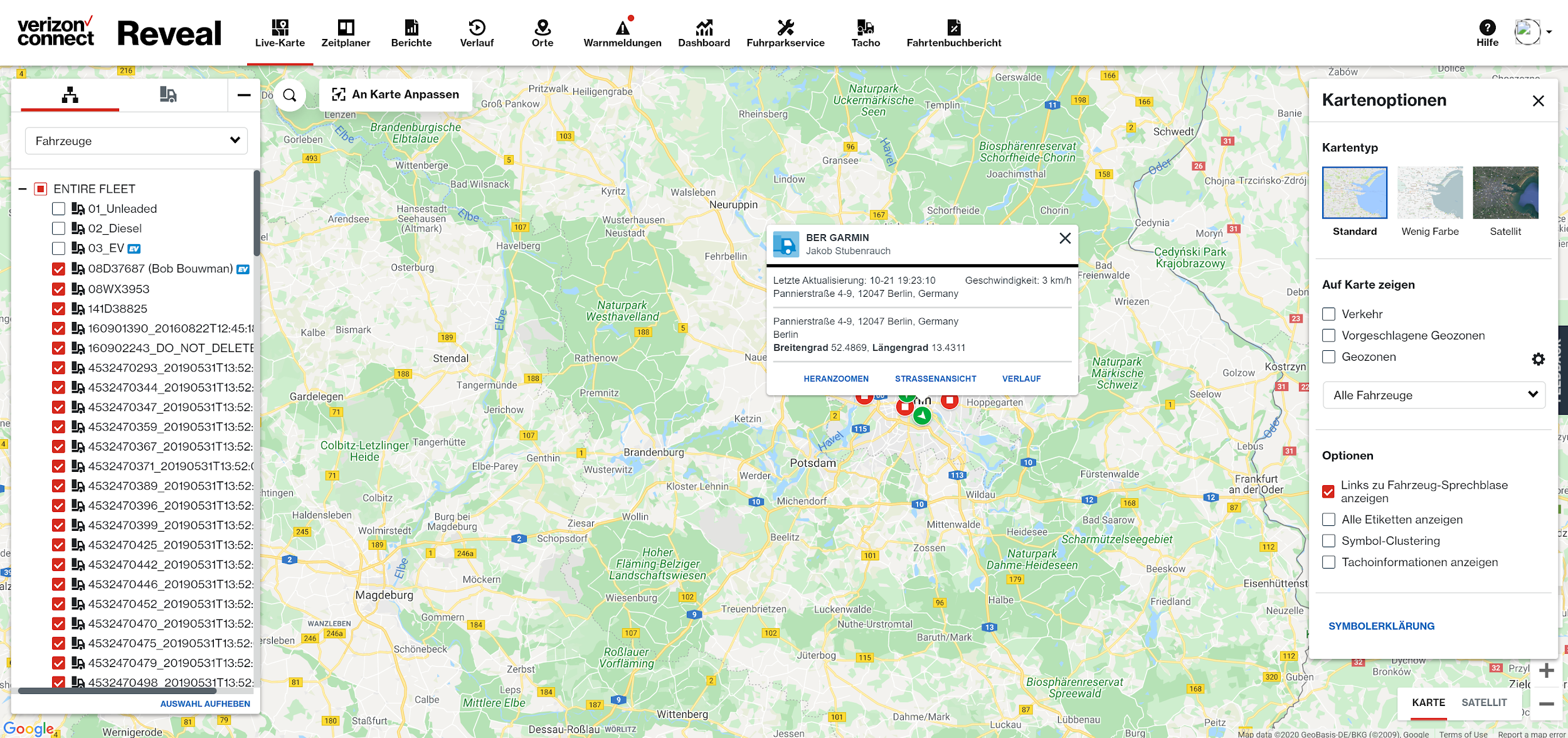Click the EV badge on 03_EV

tap(134, 249)
